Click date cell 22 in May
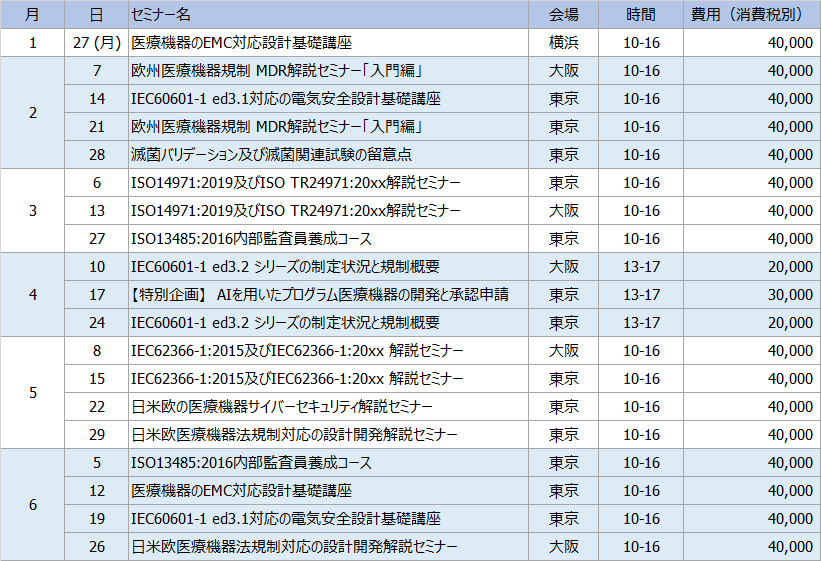The image size is (821, 561). pyautogui.click(x=96, y=407)
